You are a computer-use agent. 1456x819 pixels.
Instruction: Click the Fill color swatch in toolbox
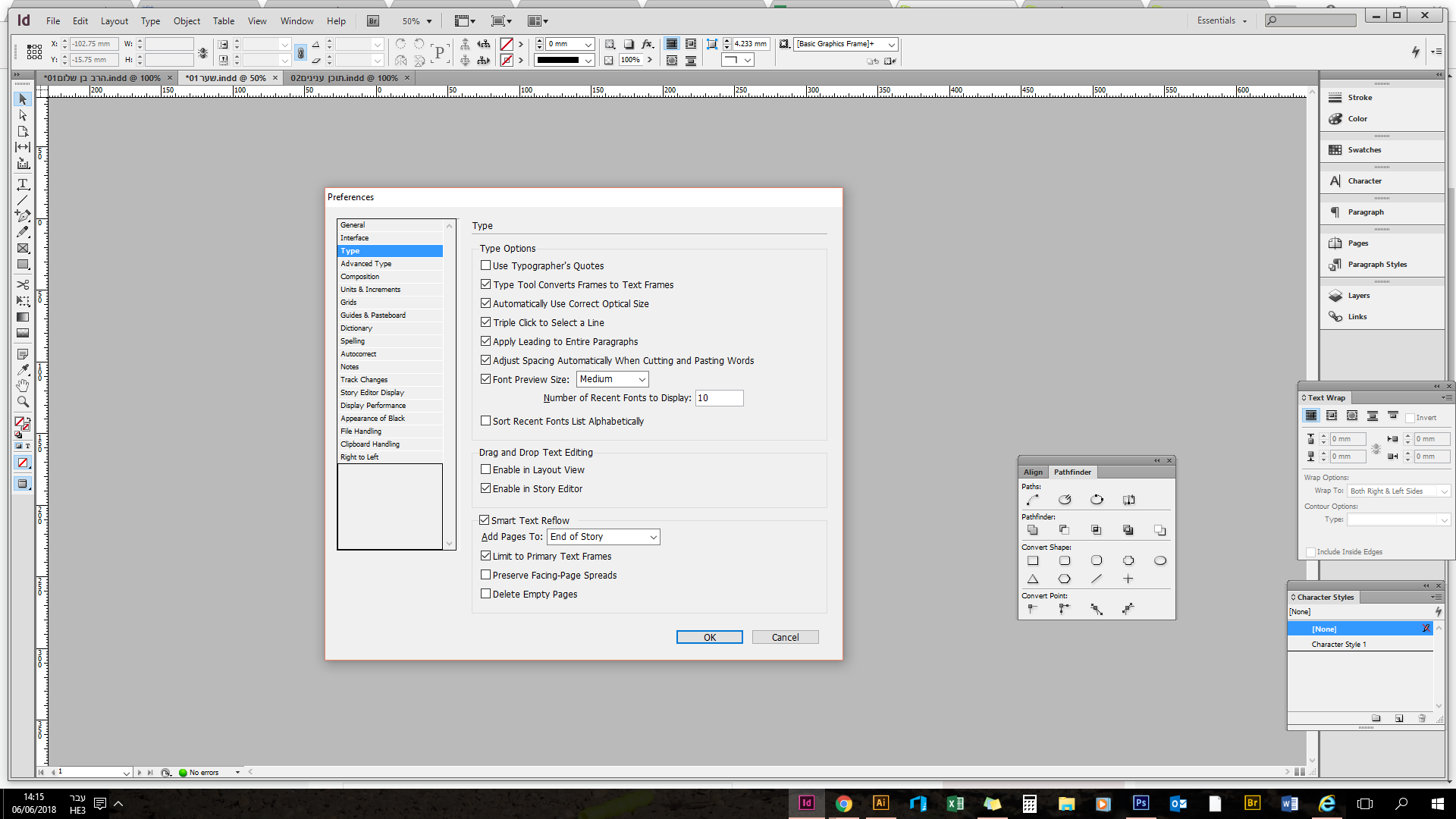coord(20,422)
